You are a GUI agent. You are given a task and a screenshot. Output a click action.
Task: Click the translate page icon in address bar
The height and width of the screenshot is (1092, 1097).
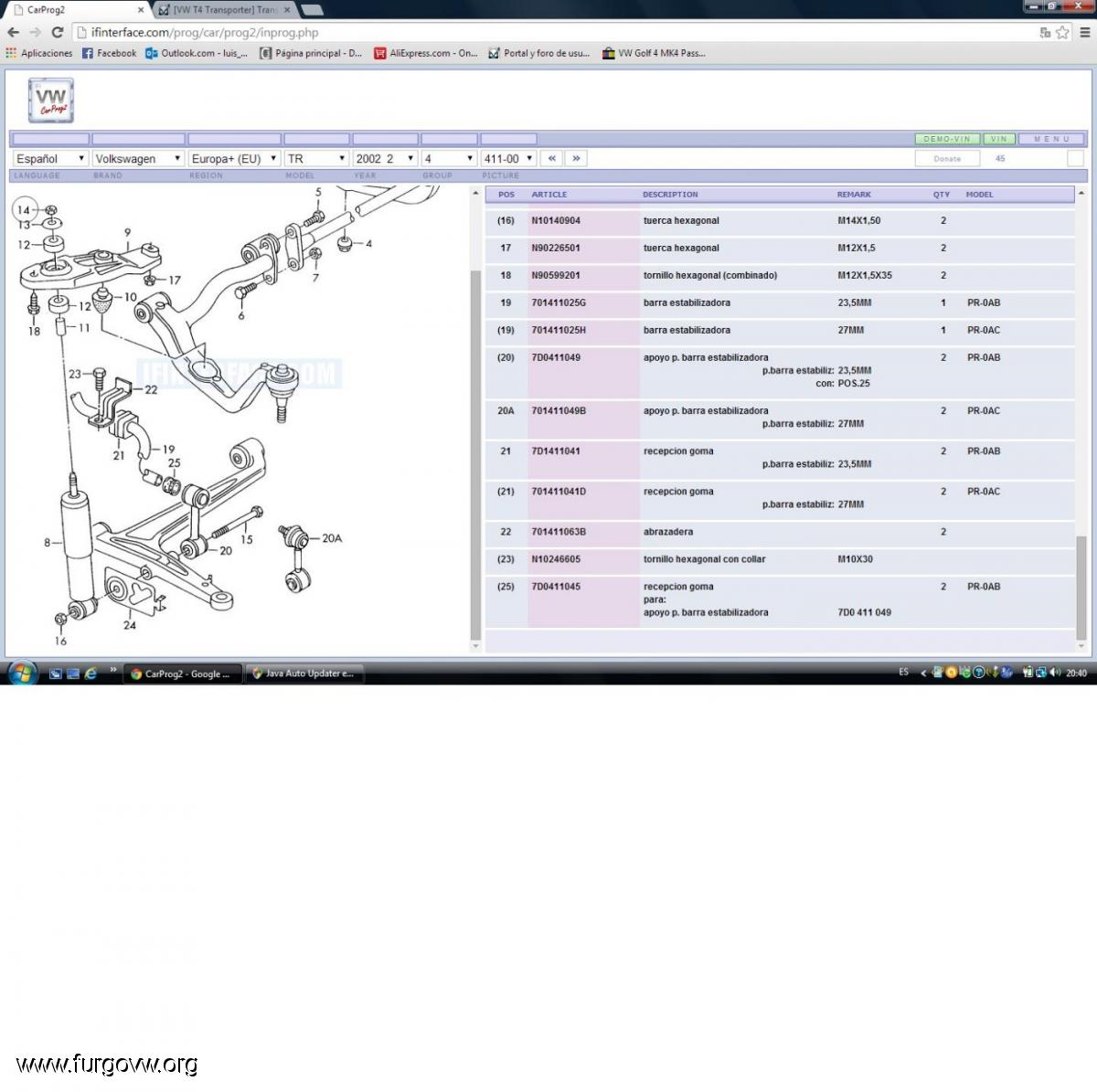tap(1045, 33)
